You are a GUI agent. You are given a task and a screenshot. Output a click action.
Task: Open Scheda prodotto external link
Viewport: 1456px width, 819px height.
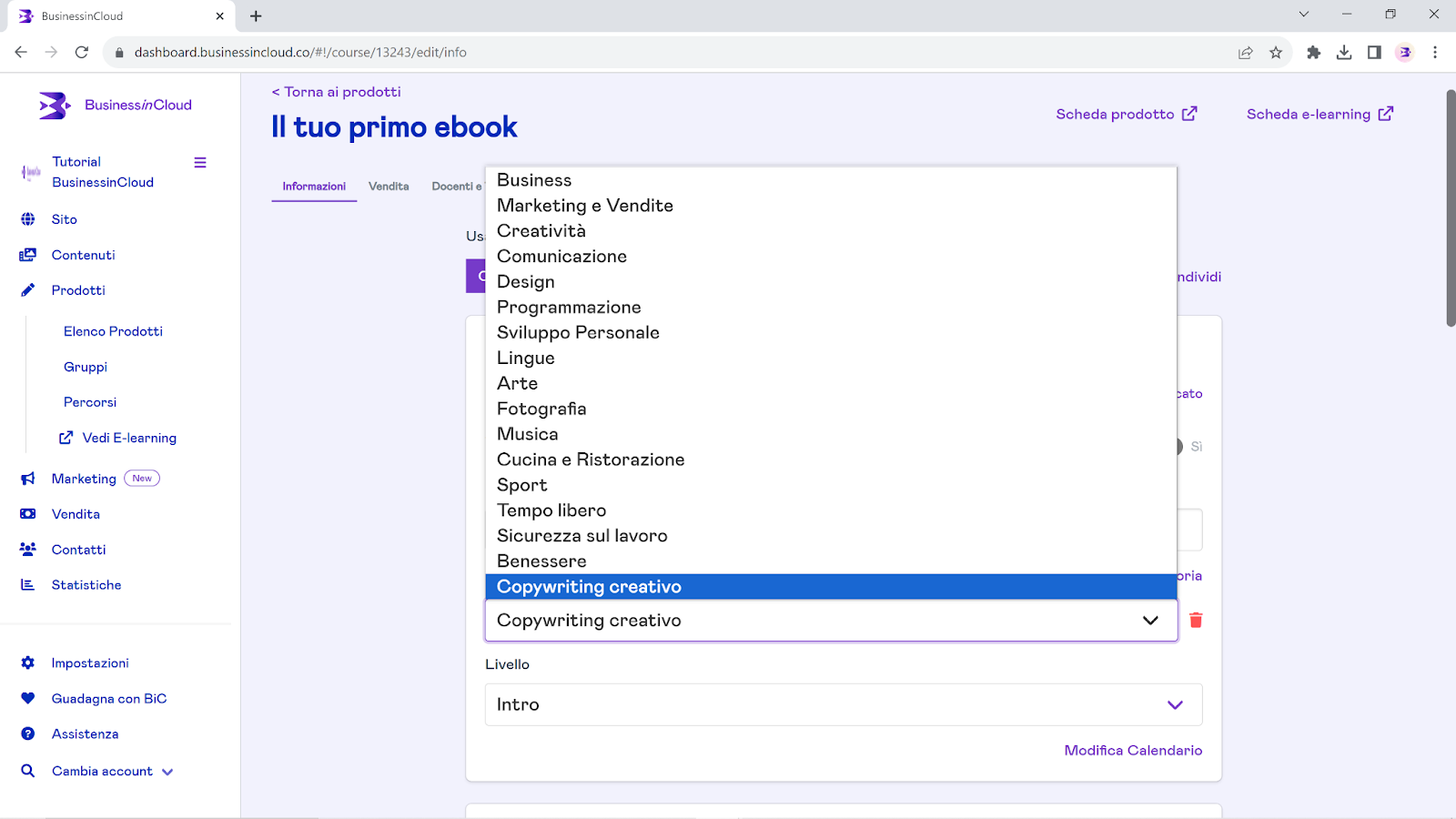(x=1126, y=115)
